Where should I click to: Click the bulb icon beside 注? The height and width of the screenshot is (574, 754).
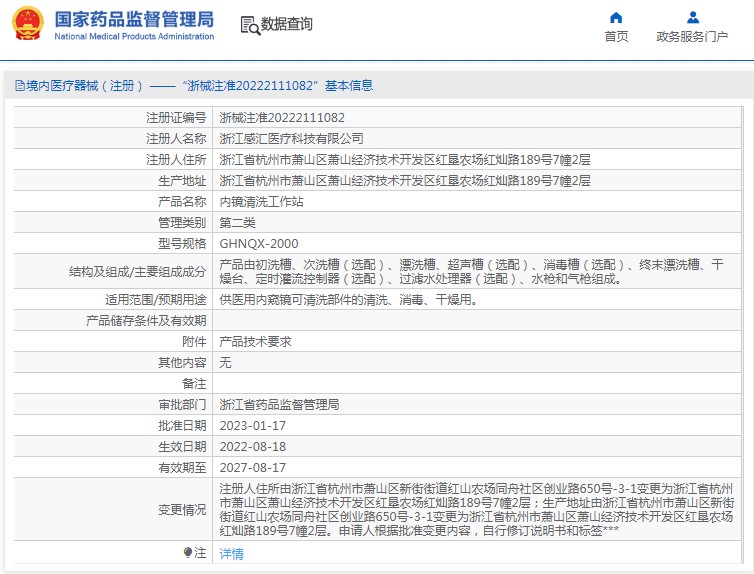188,553
